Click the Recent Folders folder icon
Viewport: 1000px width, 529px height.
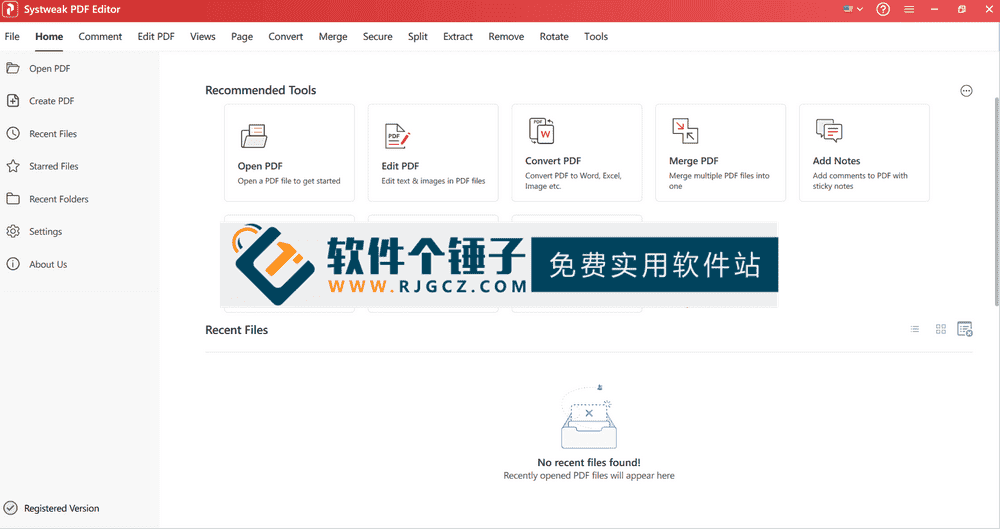13,198
